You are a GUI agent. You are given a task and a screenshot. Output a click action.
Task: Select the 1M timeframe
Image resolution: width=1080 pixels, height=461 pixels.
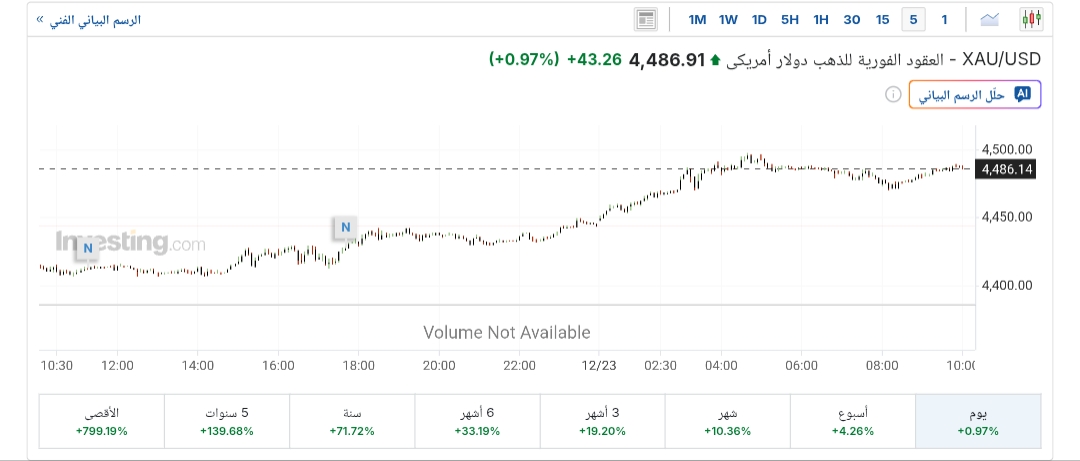pos(697,20)
